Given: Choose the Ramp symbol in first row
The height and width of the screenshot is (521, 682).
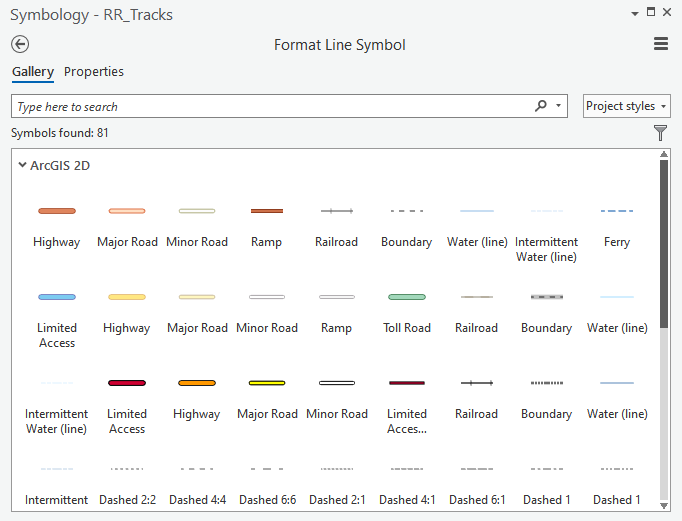Looking at the screenshot, I should pyautogui.click(x=266, y=224).
